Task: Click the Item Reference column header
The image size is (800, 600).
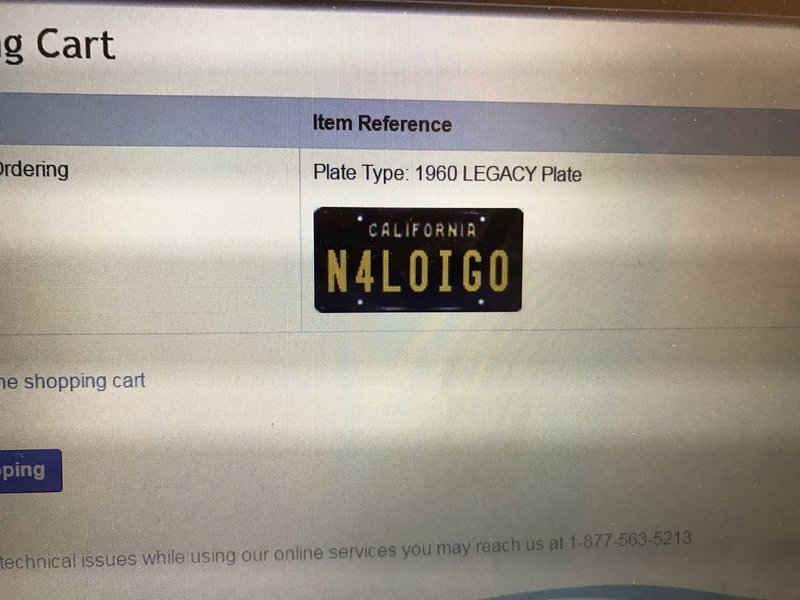Action: click(x=382, y=124)
